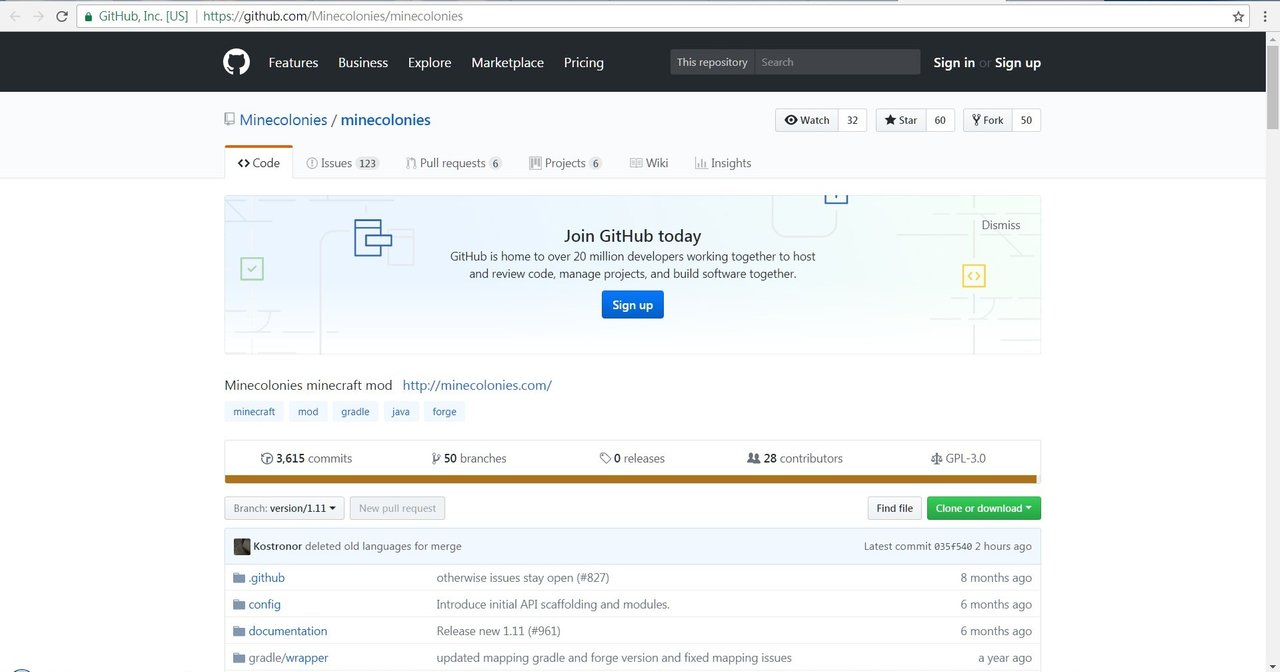Open the documentation folder
Image resolution: width=1280 pixels, height=672 pixels.
pos(288,632)
